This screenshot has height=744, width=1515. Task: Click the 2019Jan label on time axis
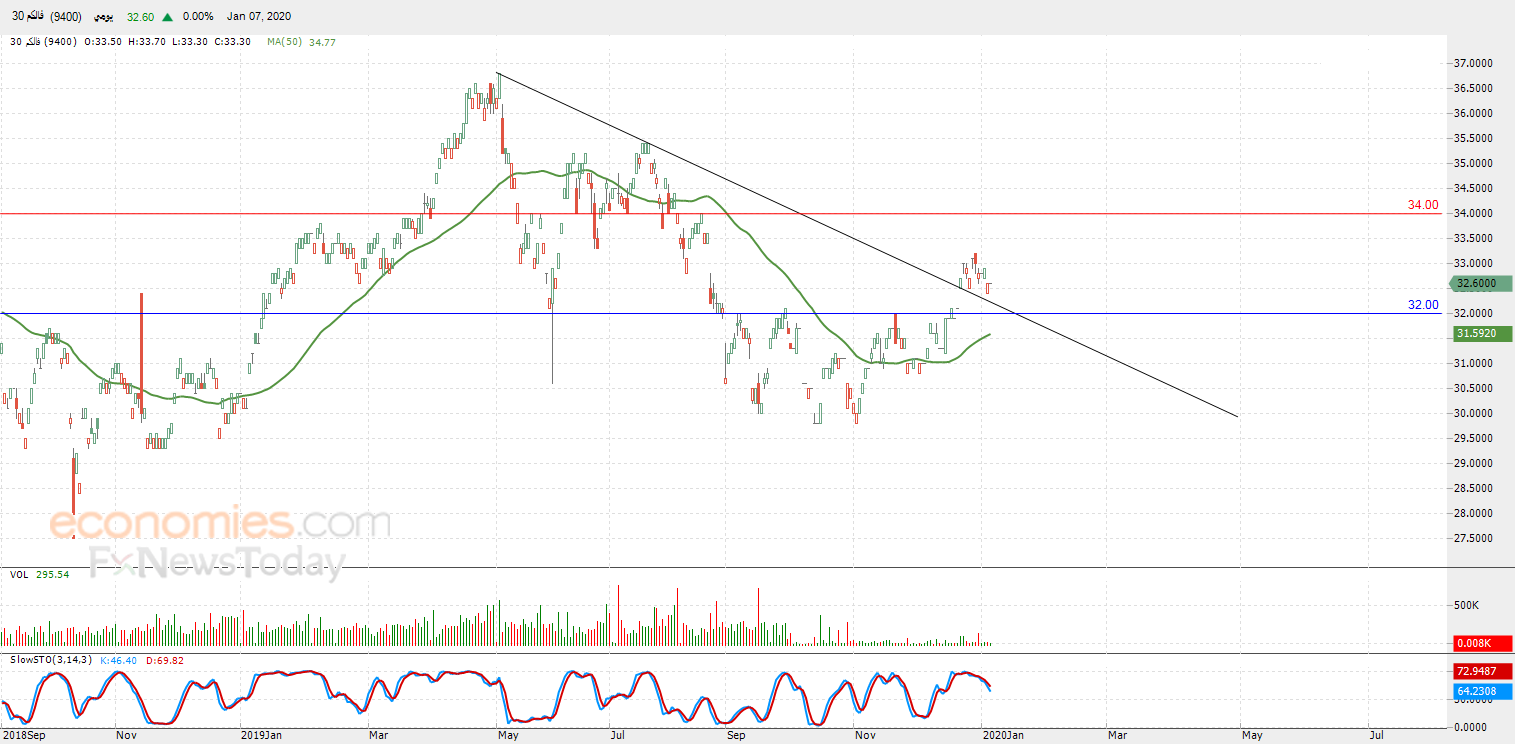tap(263, 735)
